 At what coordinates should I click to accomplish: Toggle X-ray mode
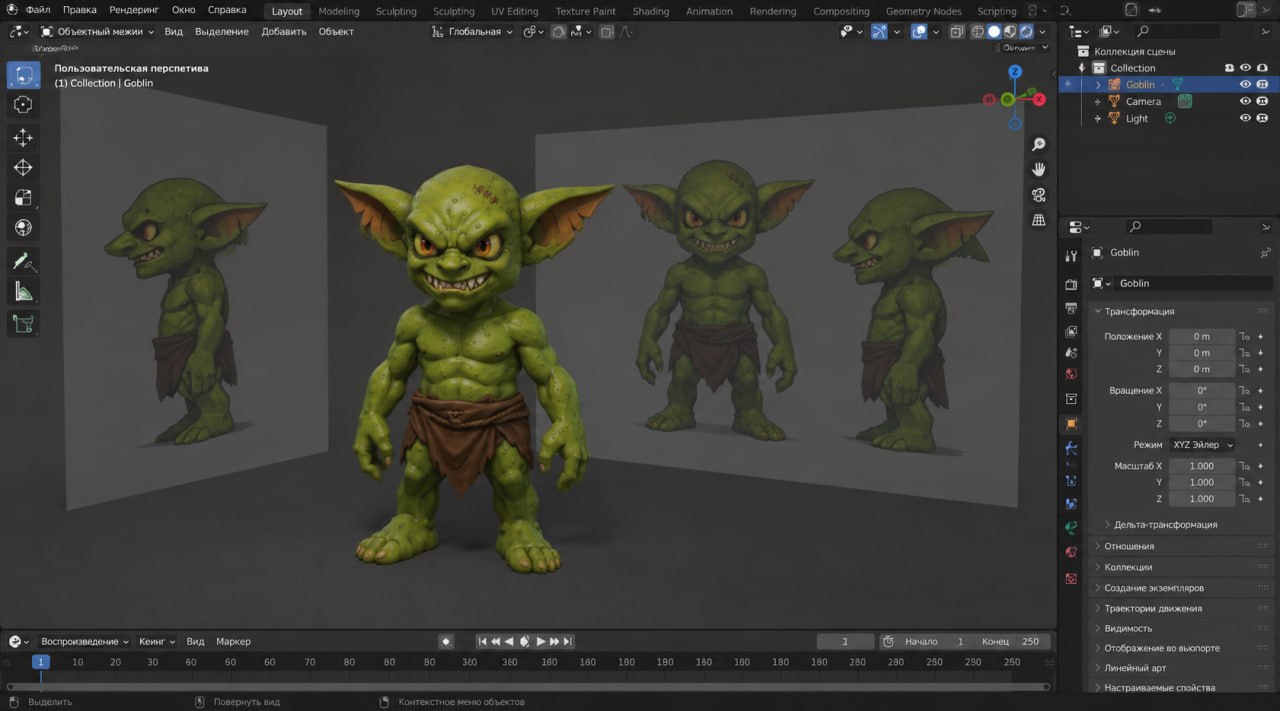pos(956,32)
